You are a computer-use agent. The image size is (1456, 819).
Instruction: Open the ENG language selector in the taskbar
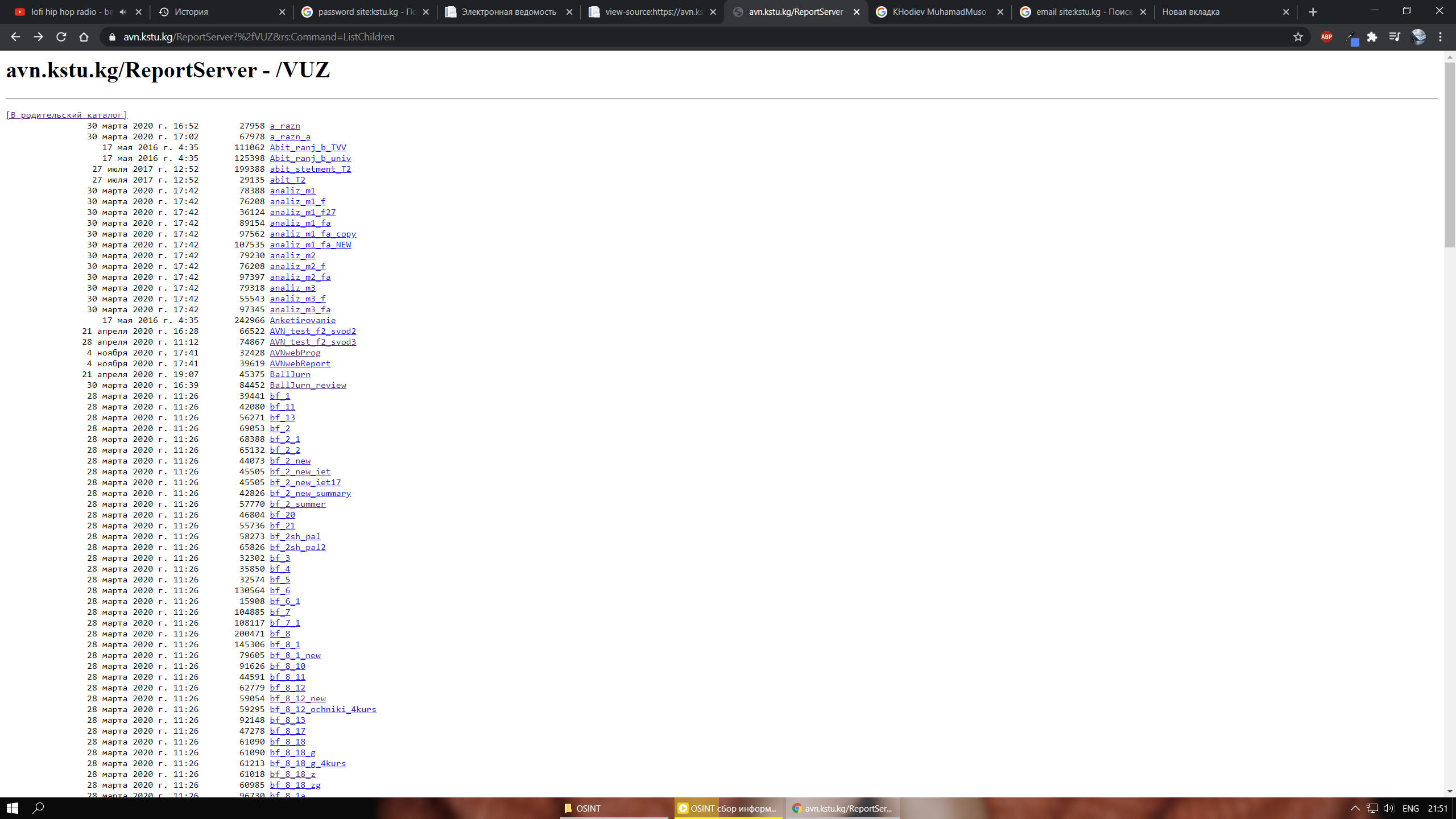point(1410,808)
